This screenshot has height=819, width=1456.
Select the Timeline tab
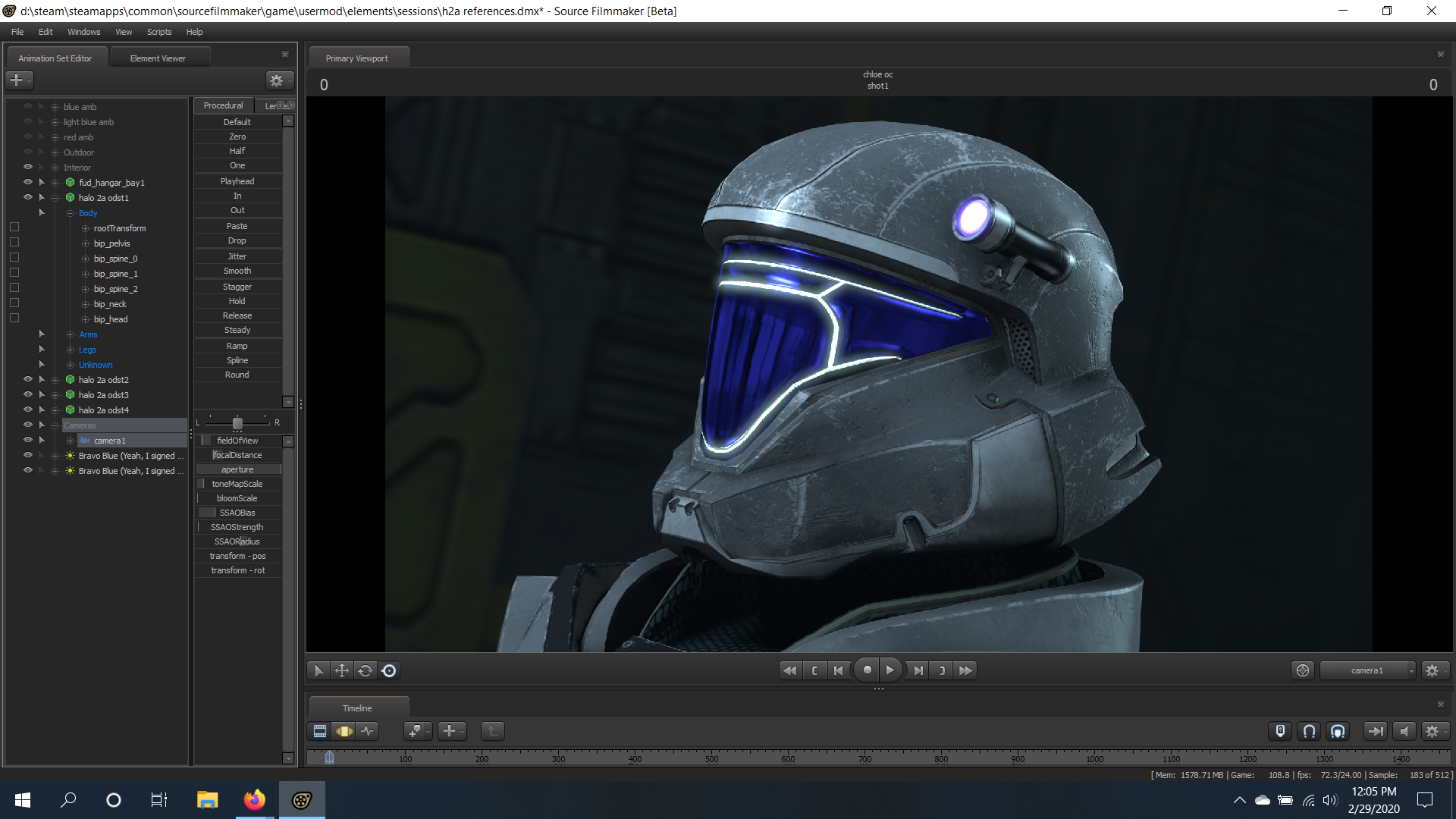pos(357,708)
